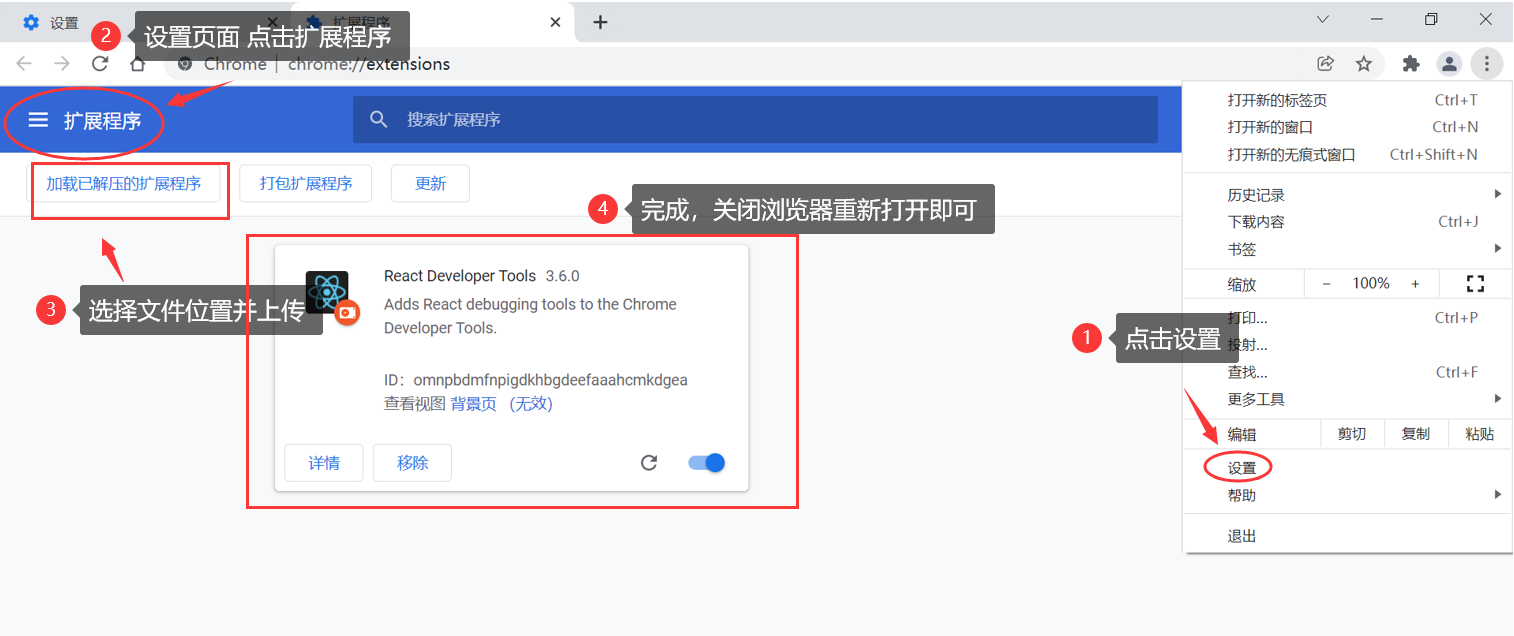The height and width of the screenshot is (636, 1514).
Task: Click the extension ID text omnpbdmfnpigdkhbgdeefaaahcmkdgea
Action: 550,380
